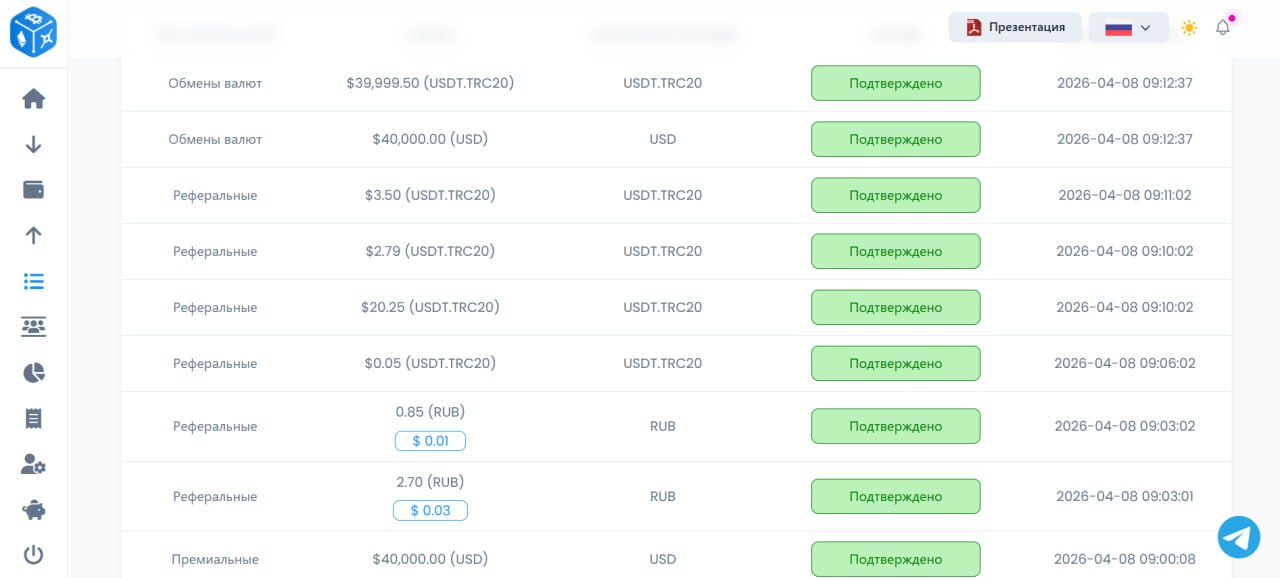The height and width of the screenshot is (578, 1280).
Task: Open the deposit down-arrow icon
Action: coord(34,145)
